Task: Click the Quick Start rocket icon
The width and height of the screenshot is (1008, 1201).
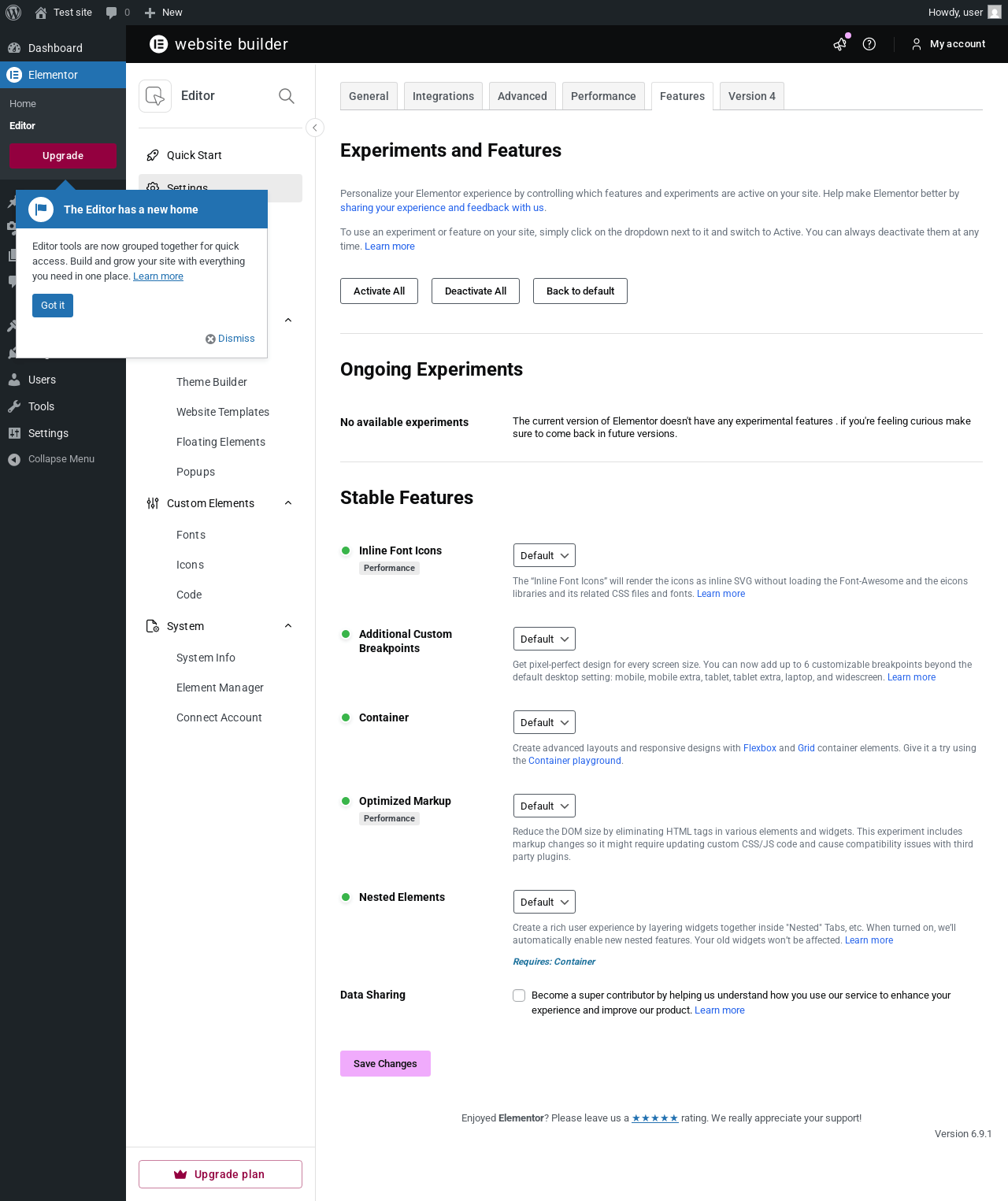Action: click(153, 155)
